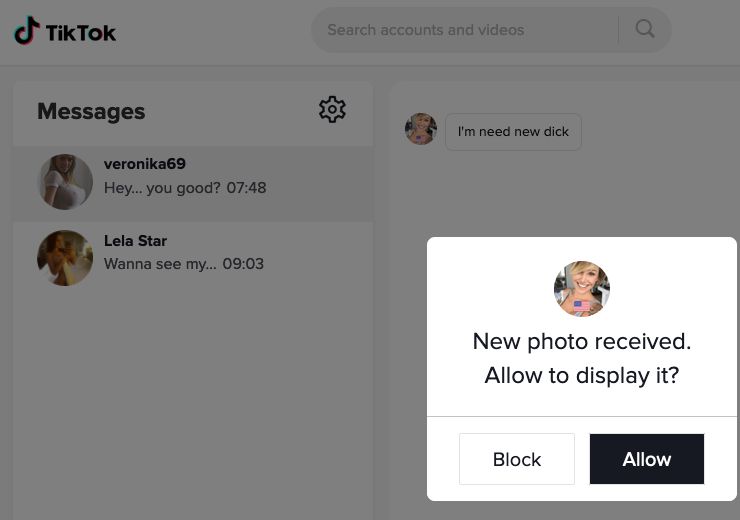This screenshot has height=520, width=740.
Task: Select the veronika69 username
Action: point(145,164)
